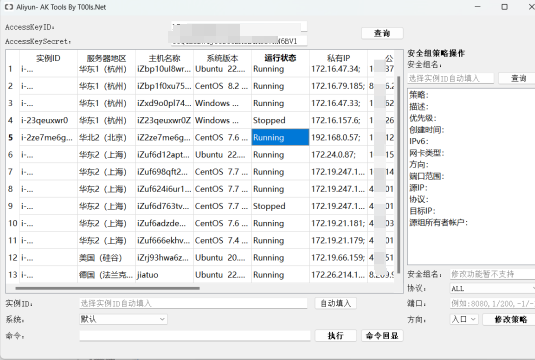The image size is (535, 360).
Task: Minimize the Aliyun AK Tools window
Action: point(478,7)
